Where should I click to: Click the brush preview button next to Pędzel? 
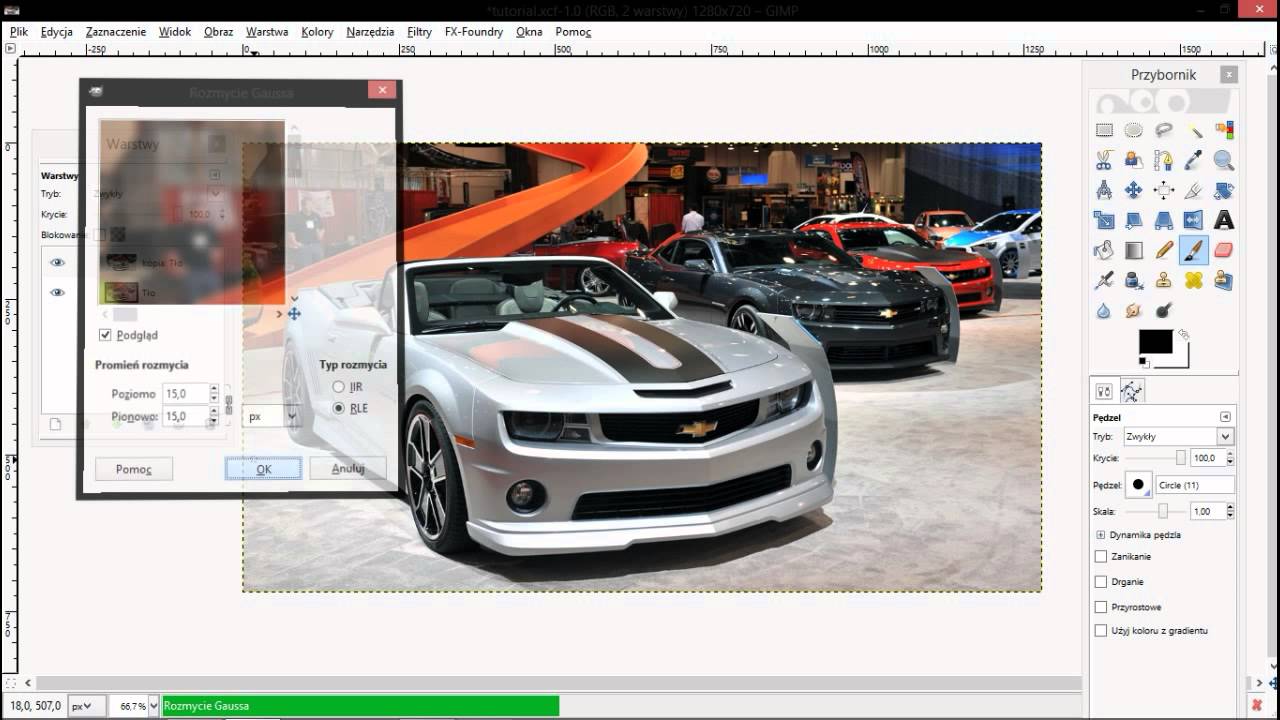tap(1138, 485)
